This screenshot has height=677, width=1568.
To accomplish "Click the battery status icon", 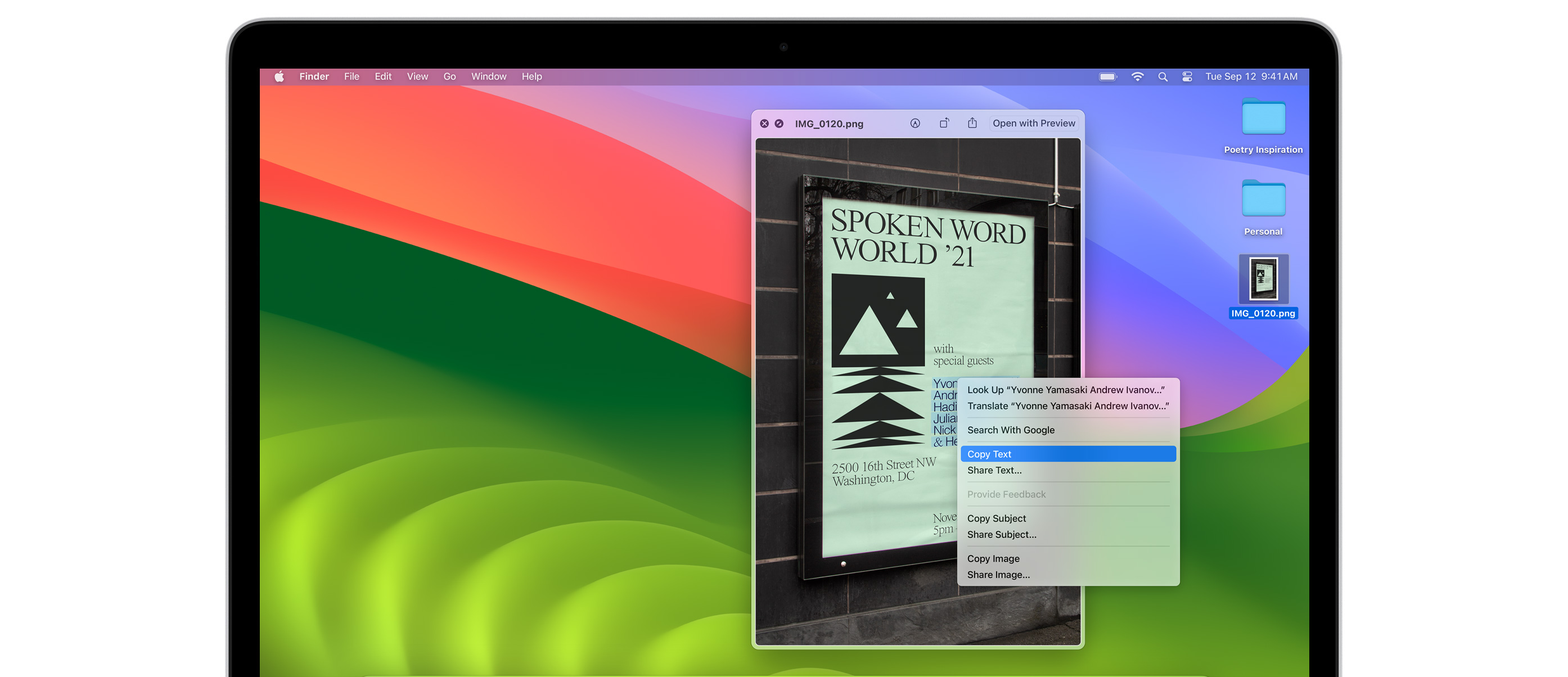I will (1108, 76).
